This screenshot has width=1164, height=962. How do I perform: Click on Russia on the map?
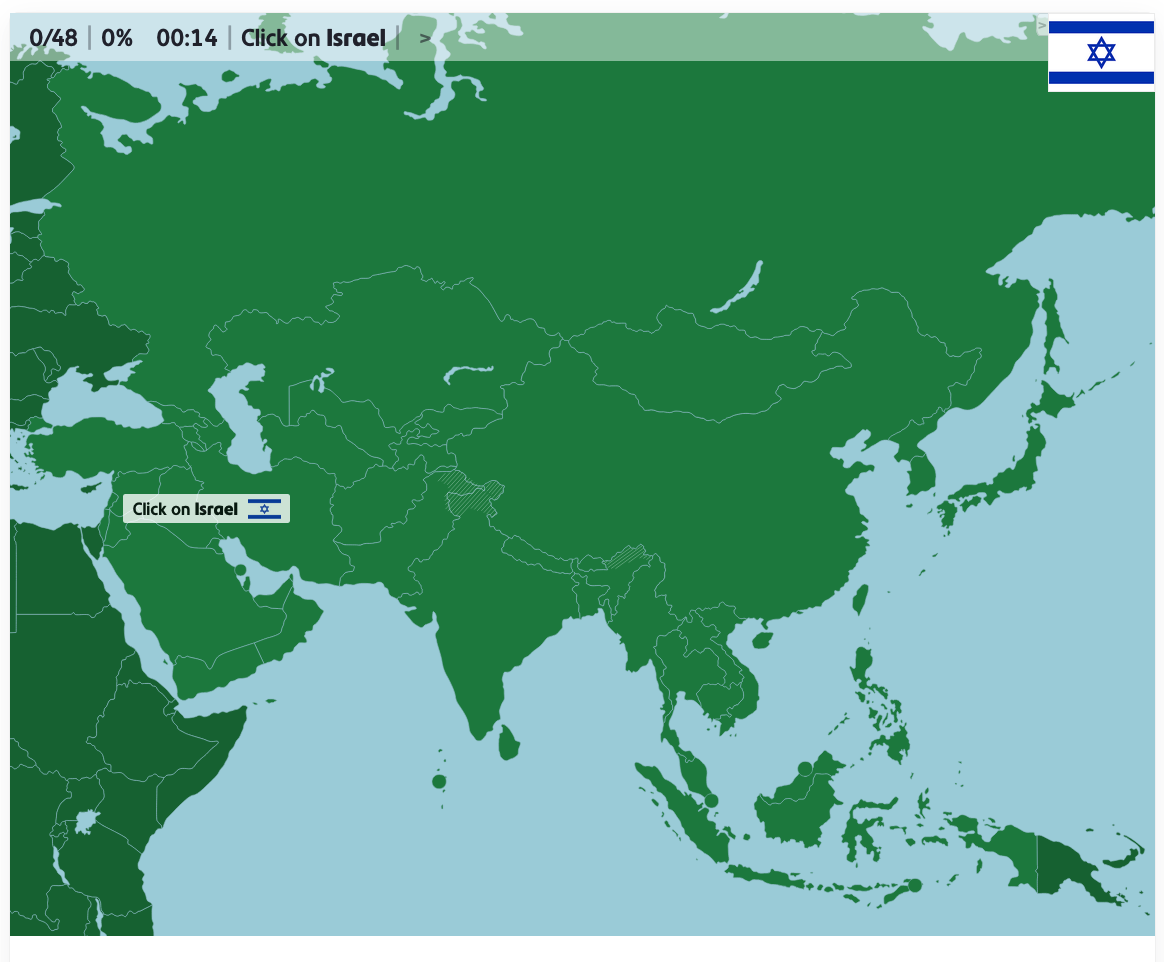(x=564, y=193)
